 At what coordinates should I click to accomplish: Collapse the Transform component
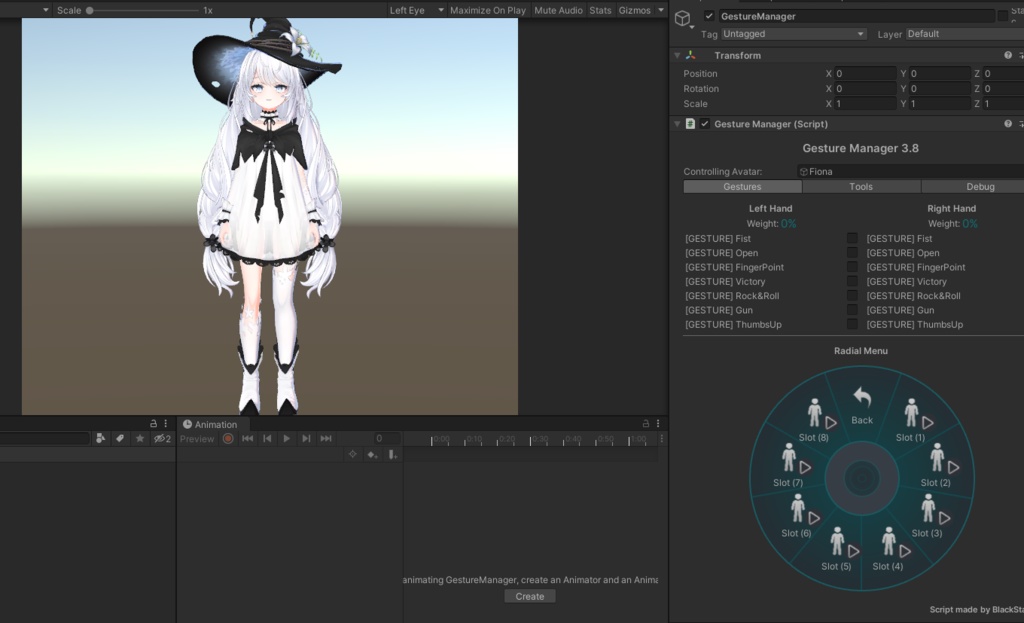[677, 55]
